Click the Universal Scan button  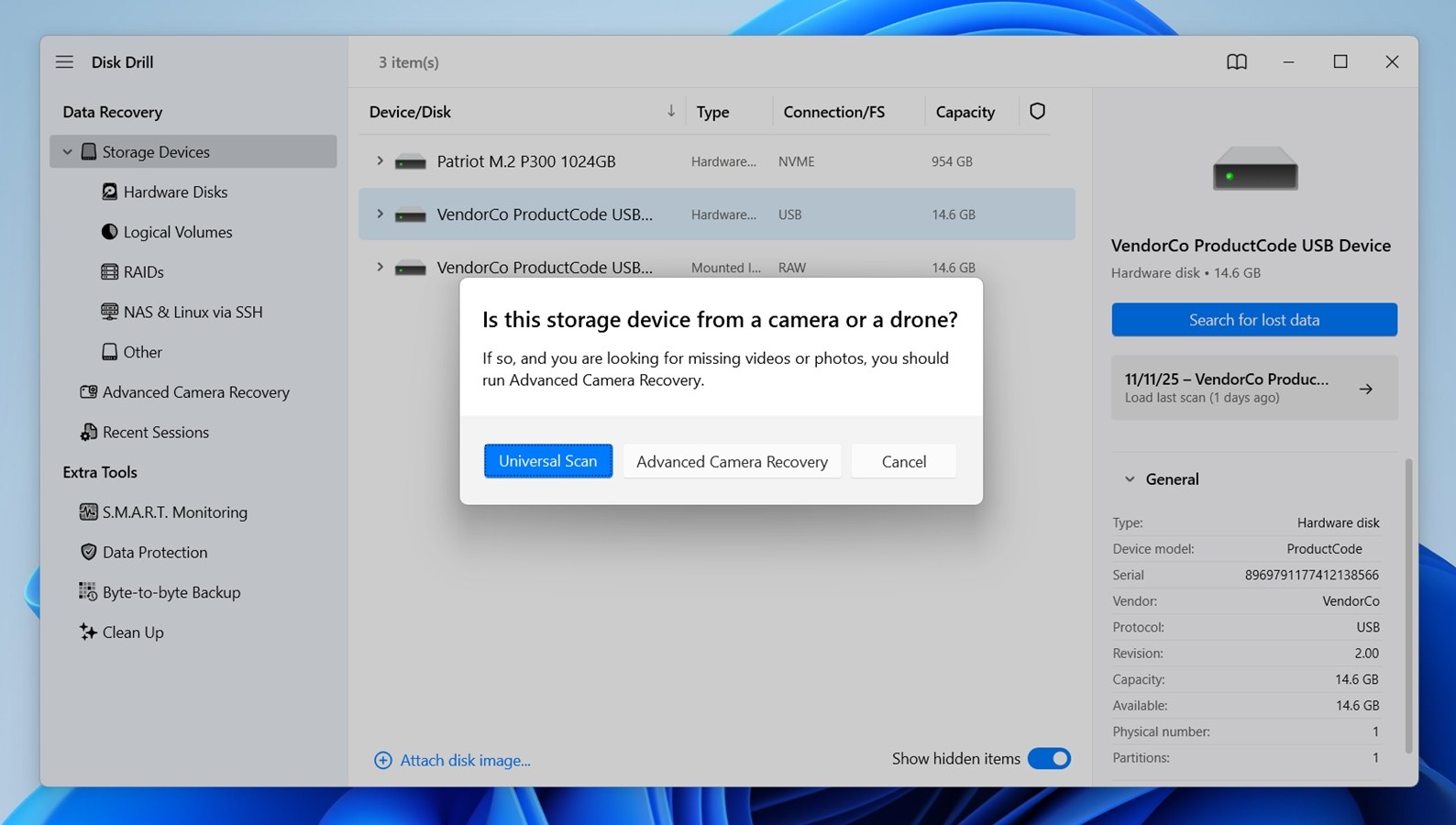point(547,461)
